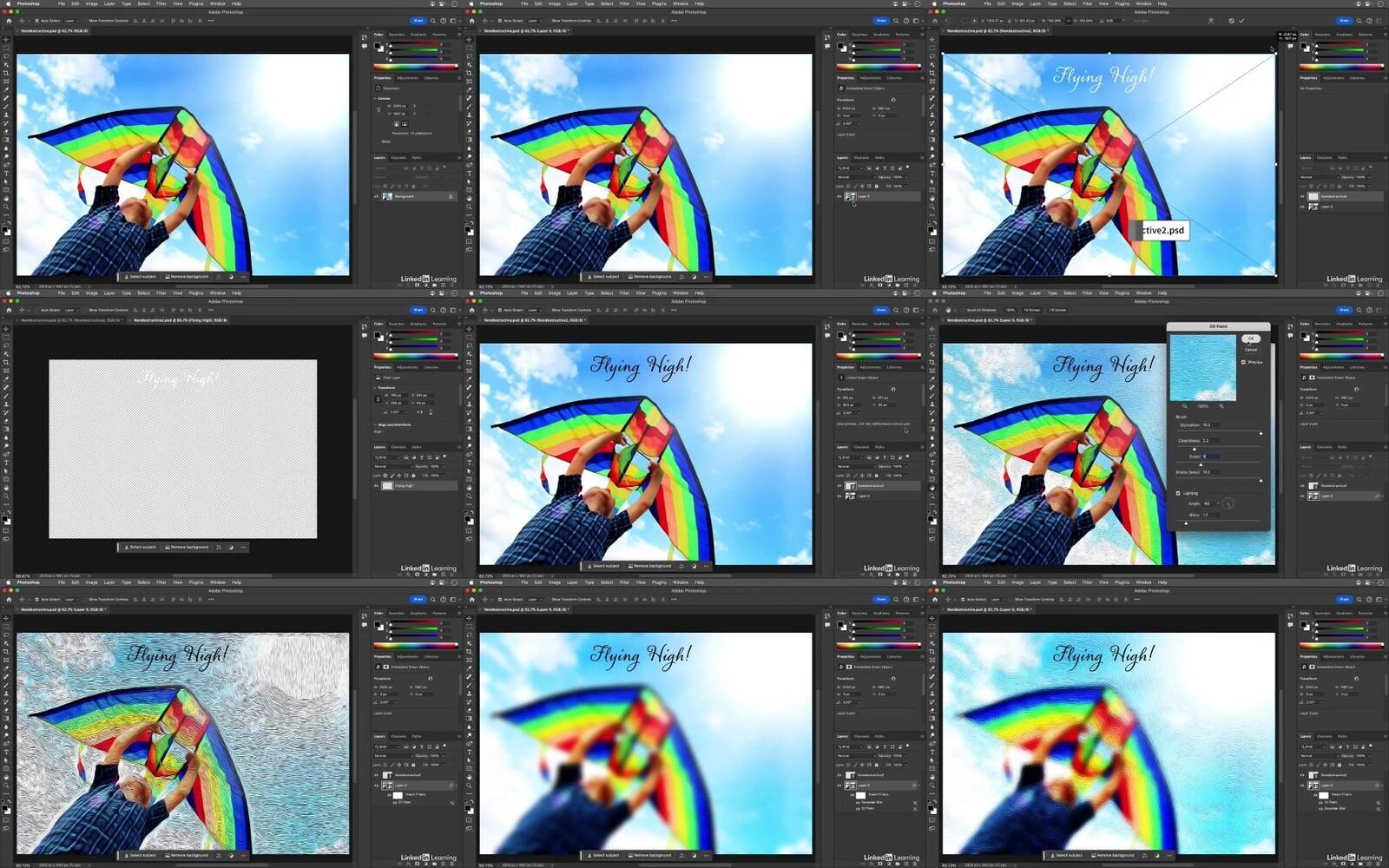This screenshot has height=868, width=1389.
Task: Select the Move tool in the Background-layer window
Action: pyautogui.click(x=6, y=40)
